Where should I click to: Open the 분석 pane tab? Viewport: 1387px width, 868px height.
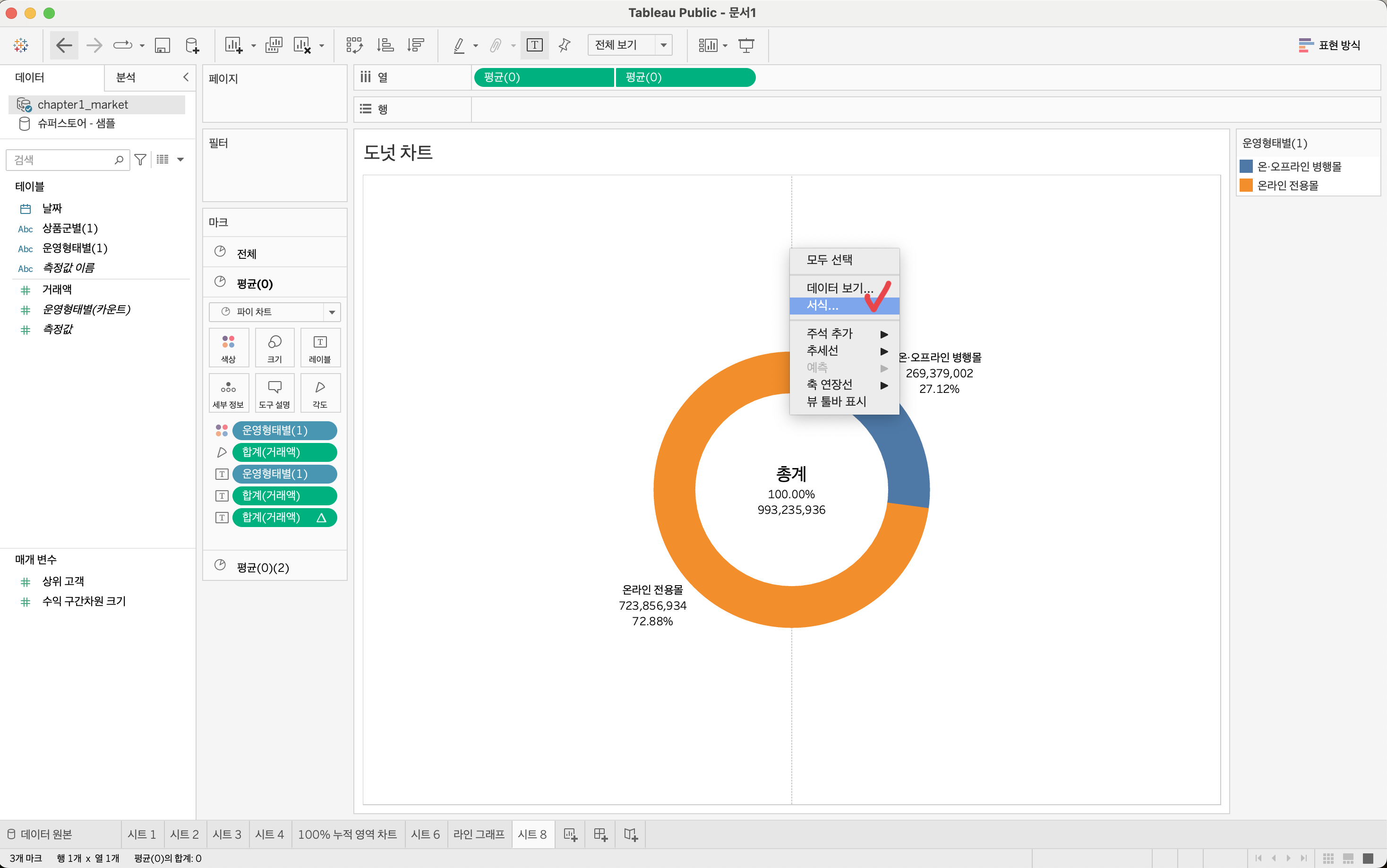coord(126,77)
